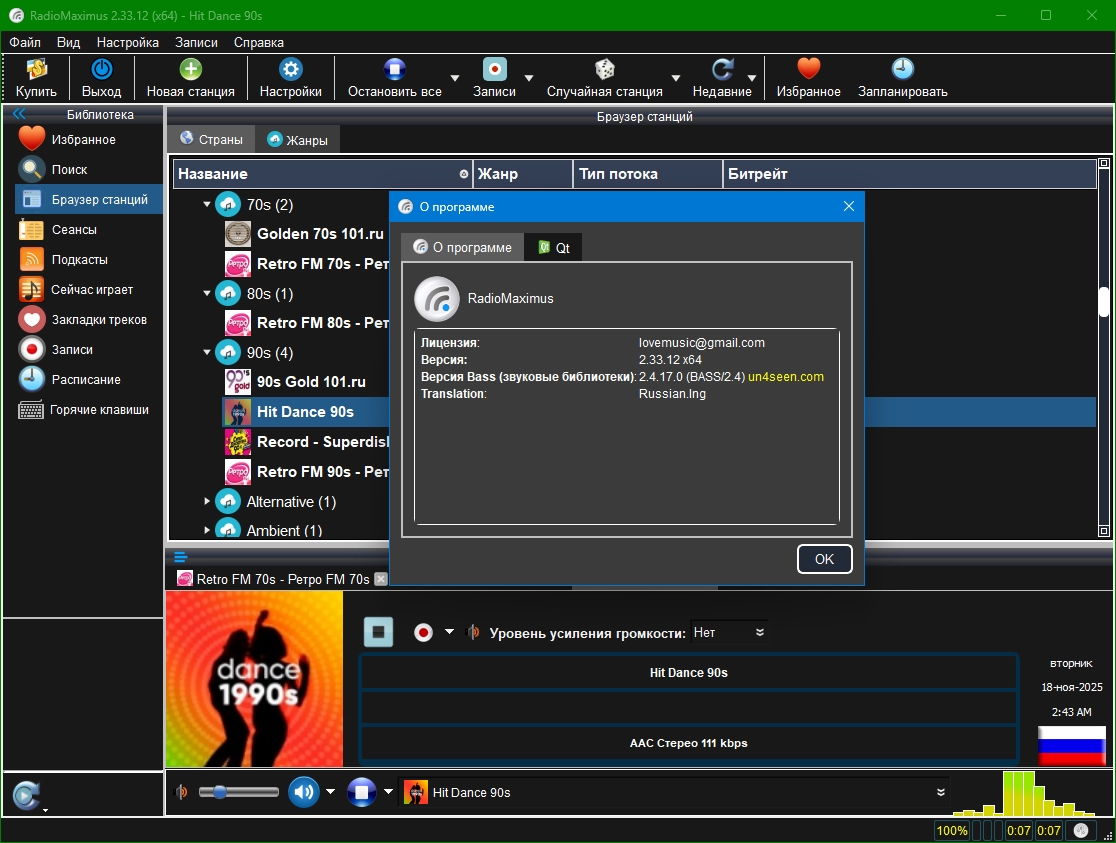The image size is (1116, 843).
Task: Click the mute speaker button in bottom bar
Action: click(304, 792)
